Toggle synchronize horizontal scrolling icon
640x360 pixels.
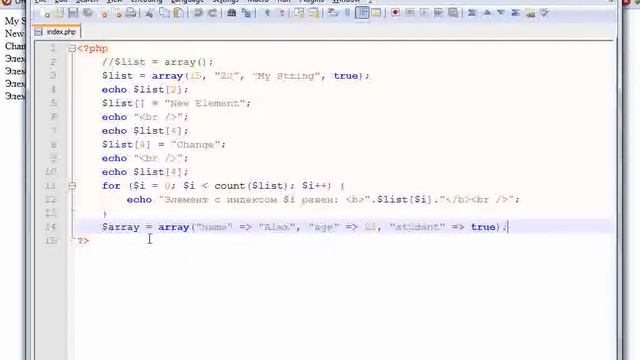click(313, 13)
